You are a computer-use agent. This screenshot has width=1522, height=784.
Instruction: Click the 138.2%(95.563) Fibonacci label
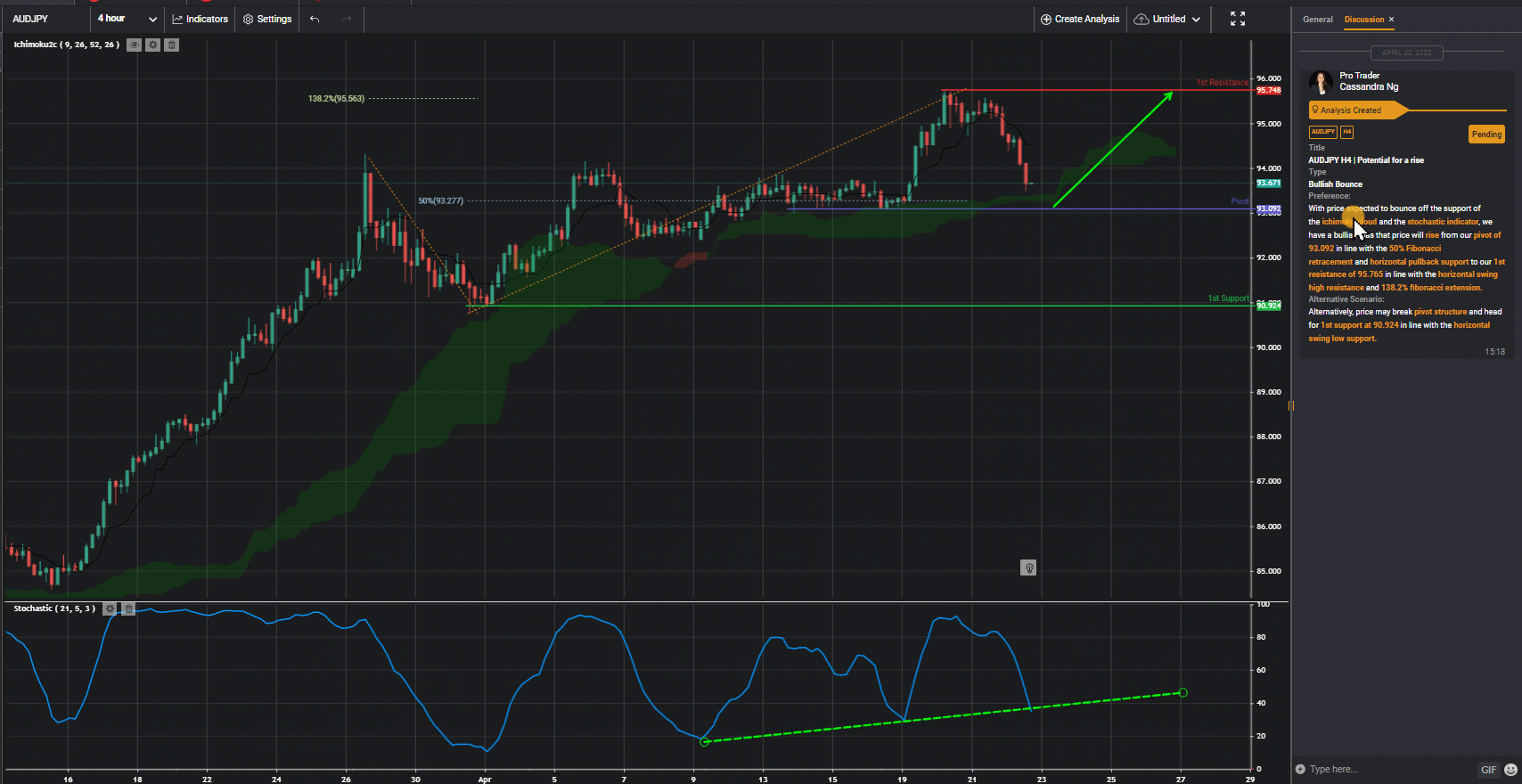pyautogui.click(x=336, y=99)
